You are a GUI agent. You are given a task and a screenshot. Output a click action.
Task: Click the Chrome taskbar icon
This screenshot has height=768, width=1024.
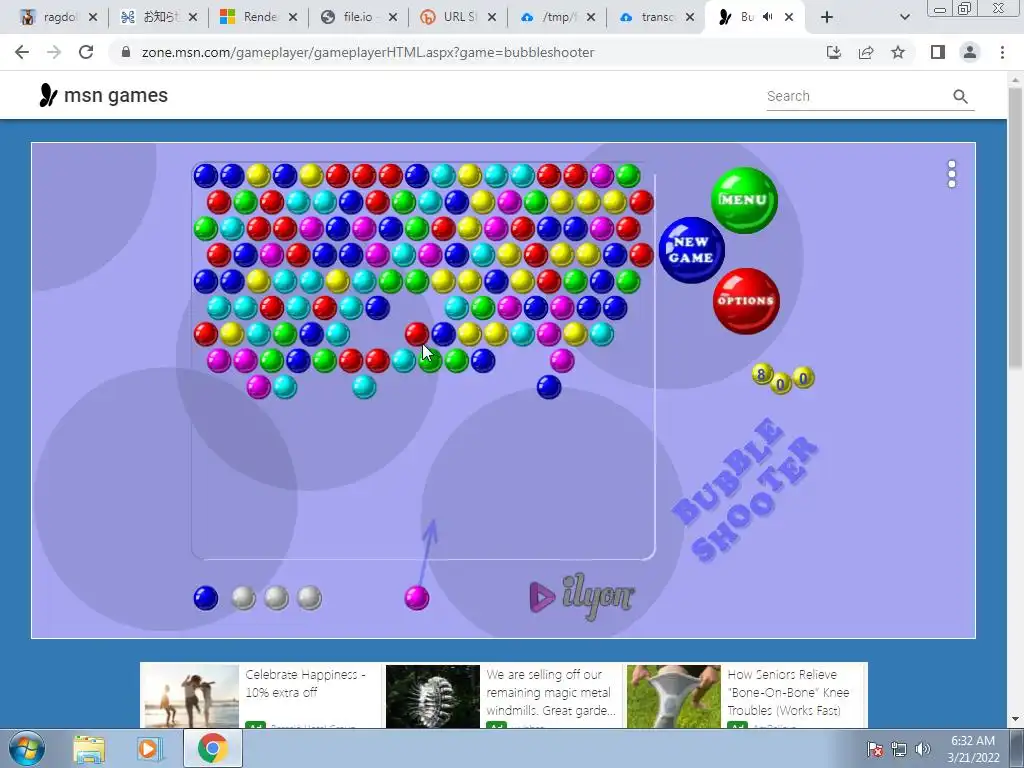tap(213, 748)
